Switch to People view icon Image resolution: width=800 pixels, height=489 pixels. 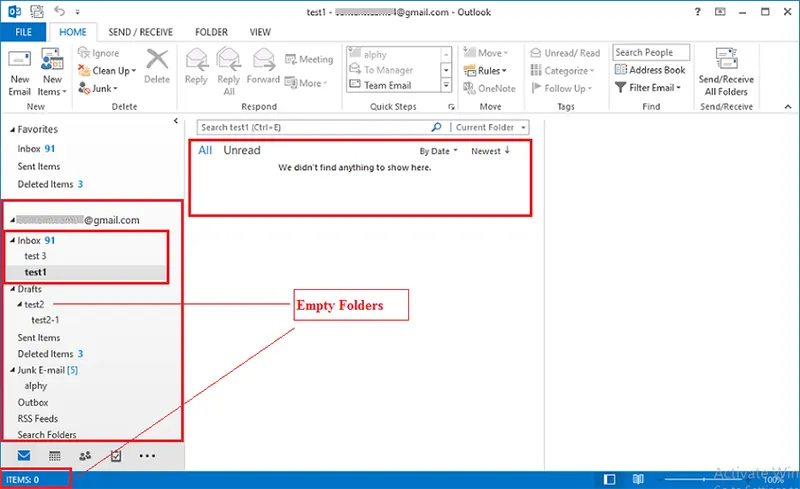[85, 455]
